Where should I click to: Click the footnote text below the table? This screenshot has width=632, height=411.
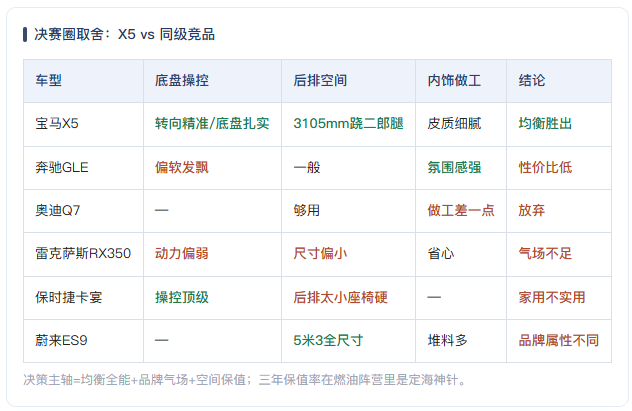pyautogui.click(x=245, y=380)
